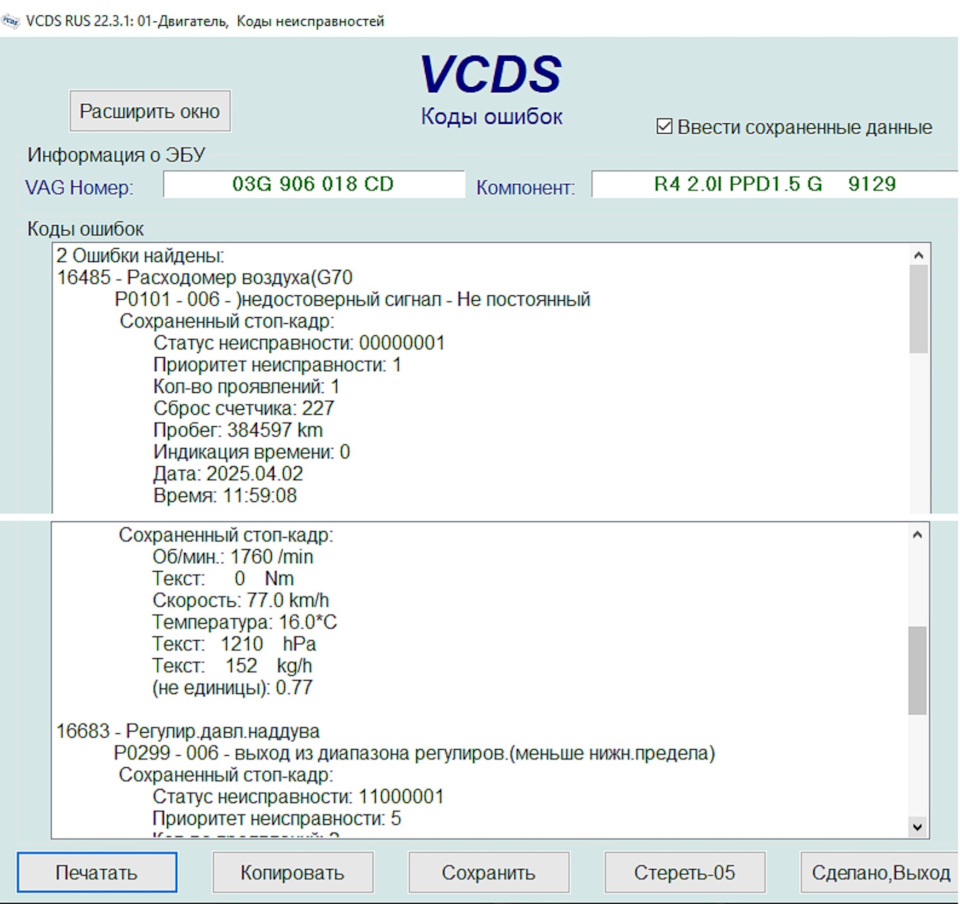Select 'Температура: 16.0*C' line
Image resolution: width=960 pixels, height=904 pixels.
(x=245, y=622)
